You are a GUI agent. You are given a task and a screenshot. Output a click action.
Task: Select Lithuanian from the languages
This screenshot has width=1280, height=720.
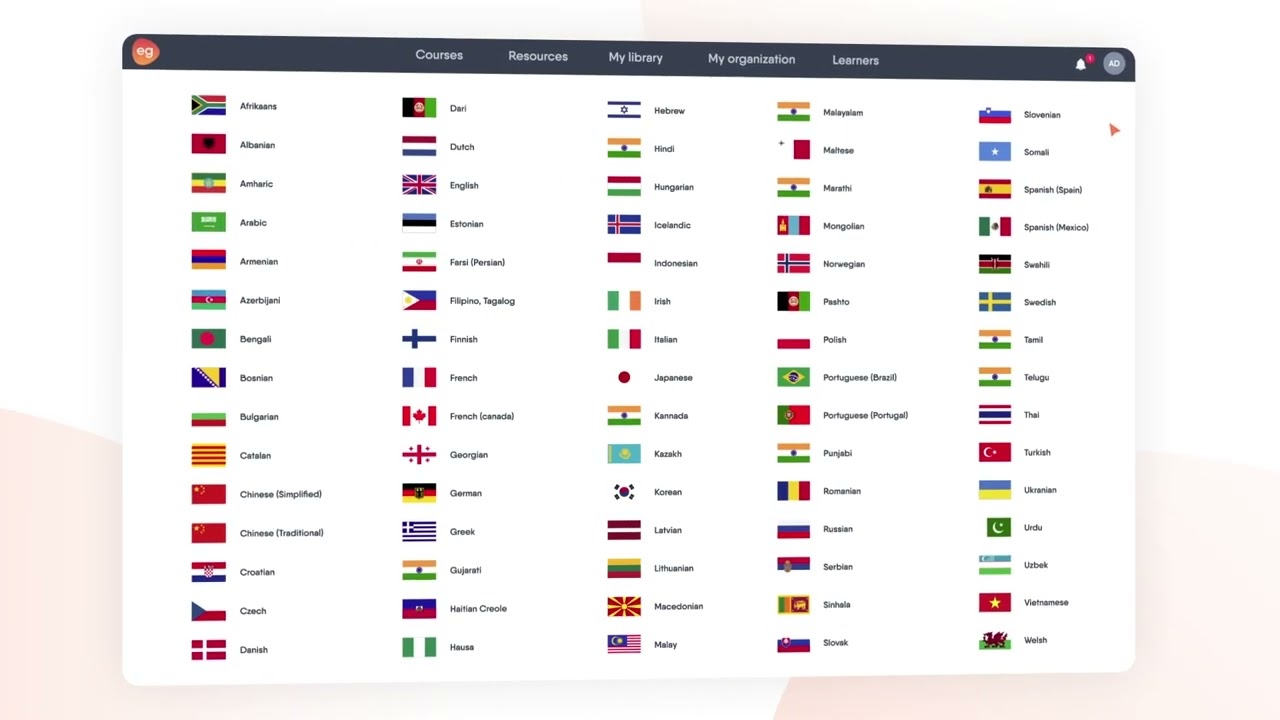[674, 568]
